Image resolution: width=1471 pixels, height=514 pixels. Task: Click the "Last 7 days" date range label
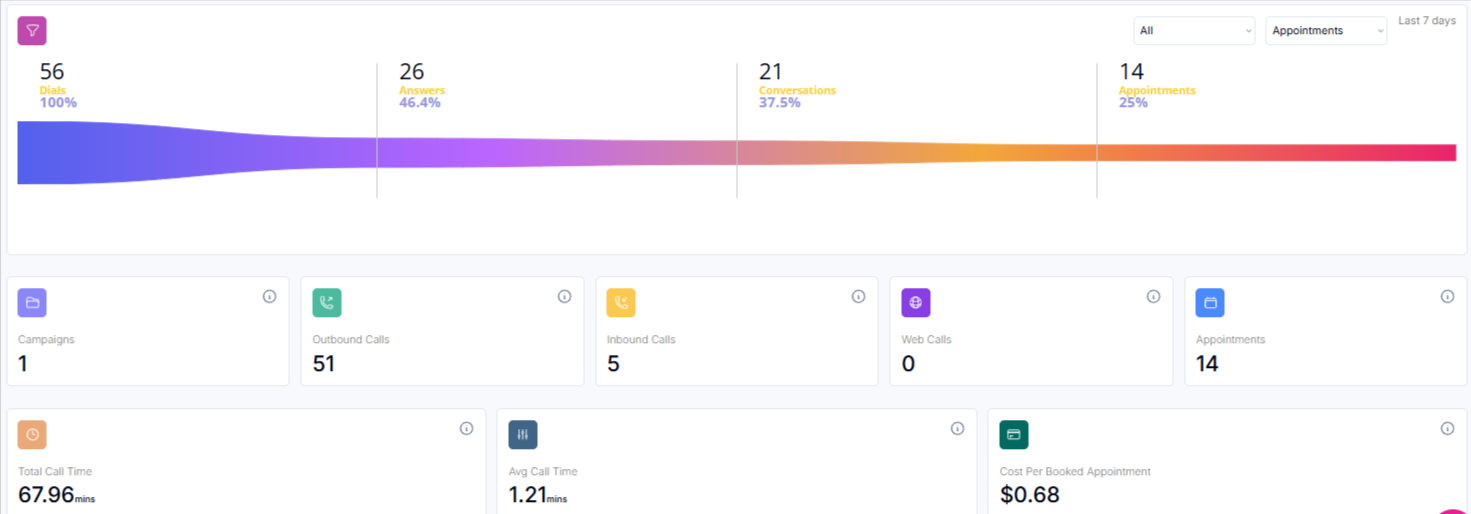point(1426,21)
